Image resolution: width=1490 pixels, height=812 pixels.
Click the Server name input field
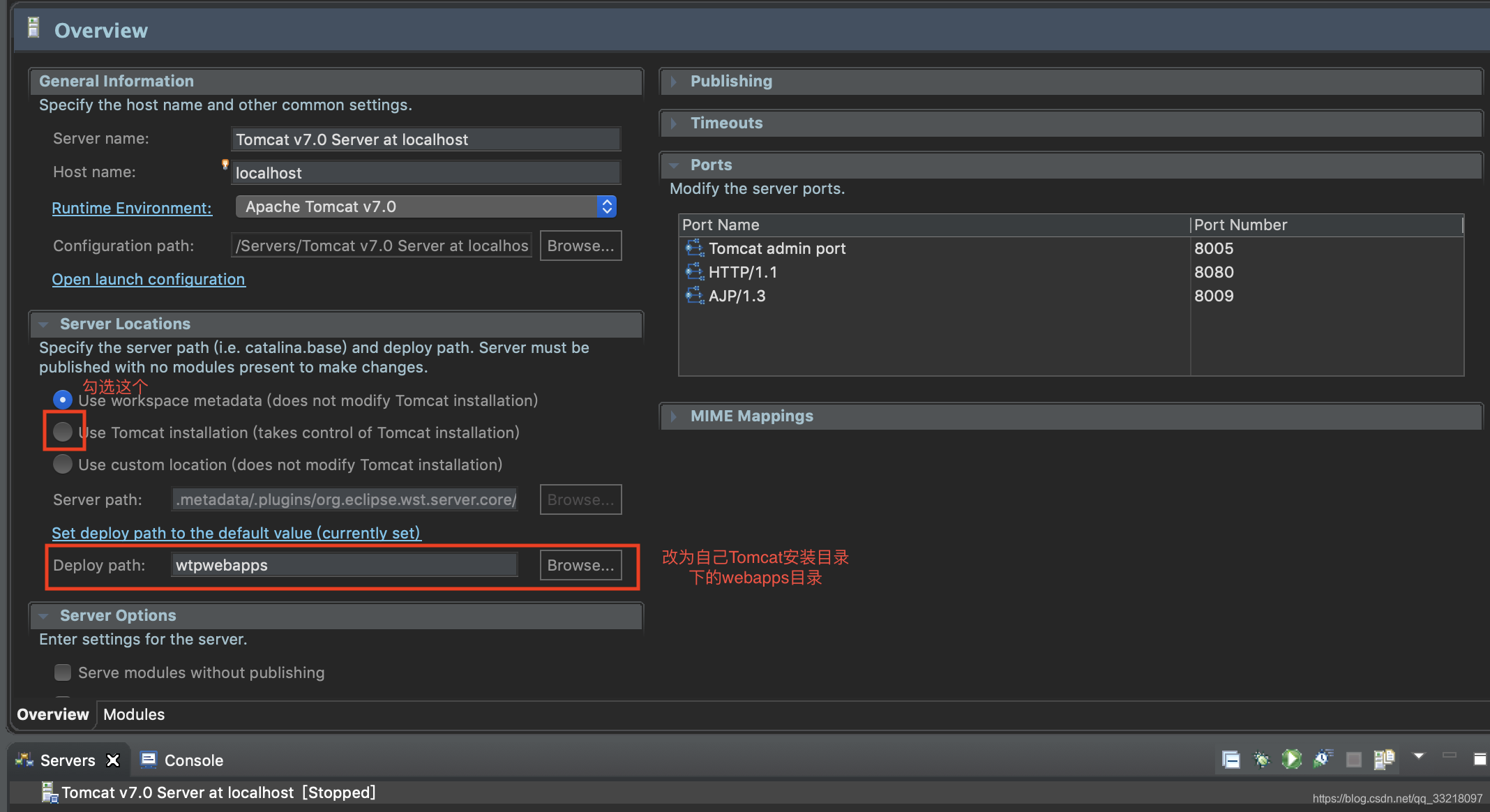coord(426,140)
